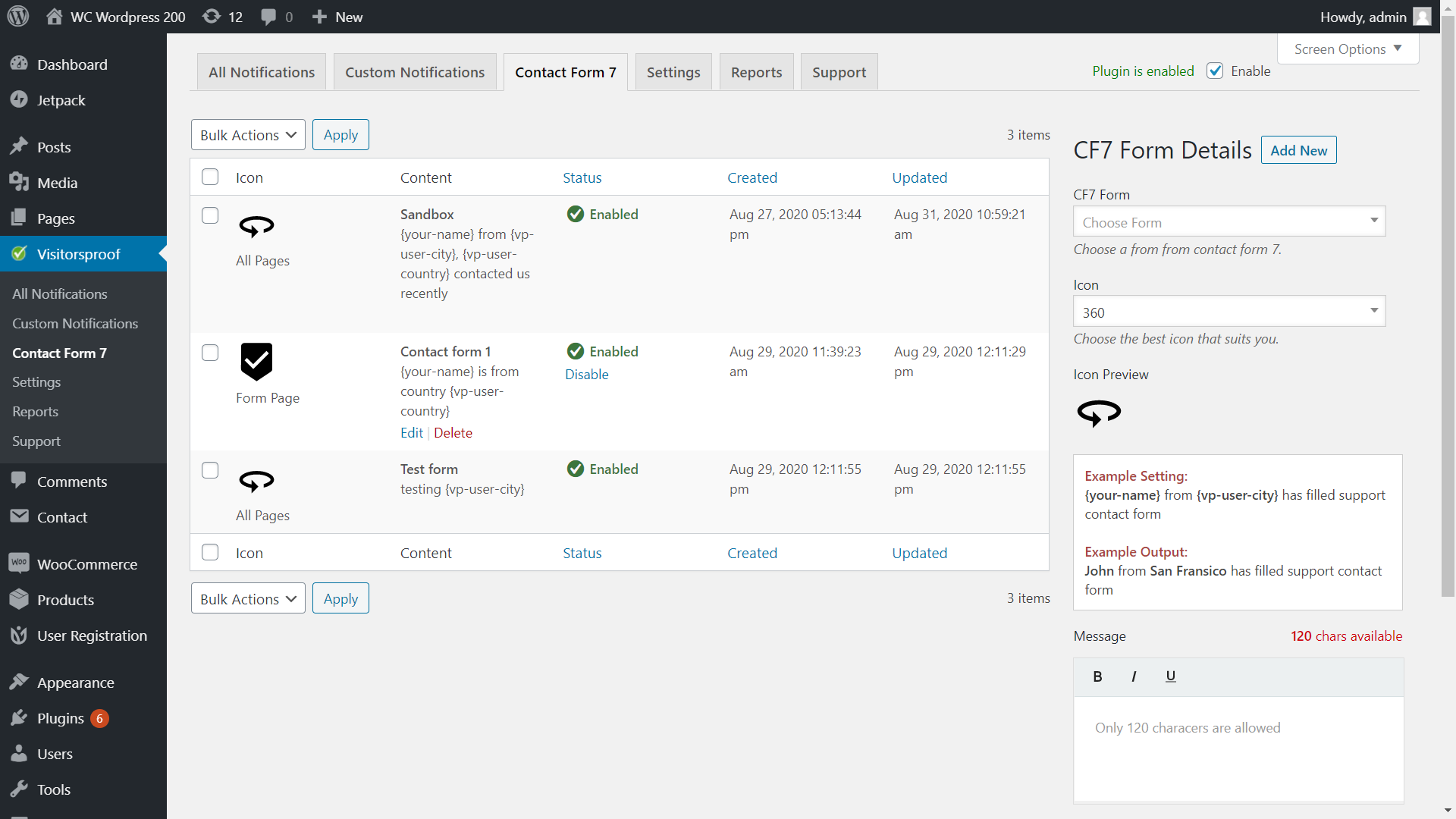Click the Appearance brush icon
The width and height of the screenshot is (1456, 819).
point(19,682)
